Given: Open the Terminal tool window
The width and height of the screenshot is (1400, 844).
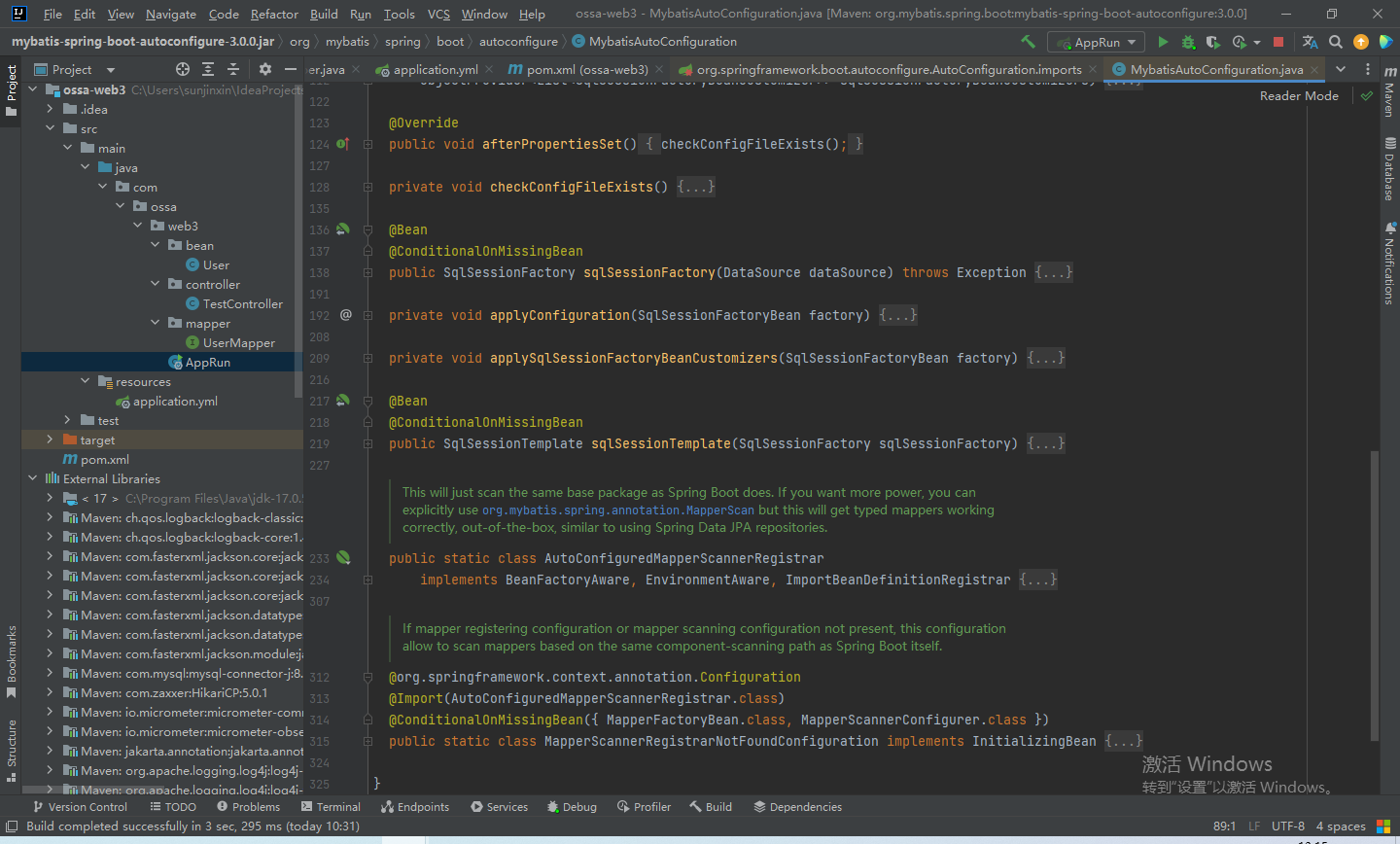Looking at the screenshot, I should pyautogui.click(x=331, y=807).
